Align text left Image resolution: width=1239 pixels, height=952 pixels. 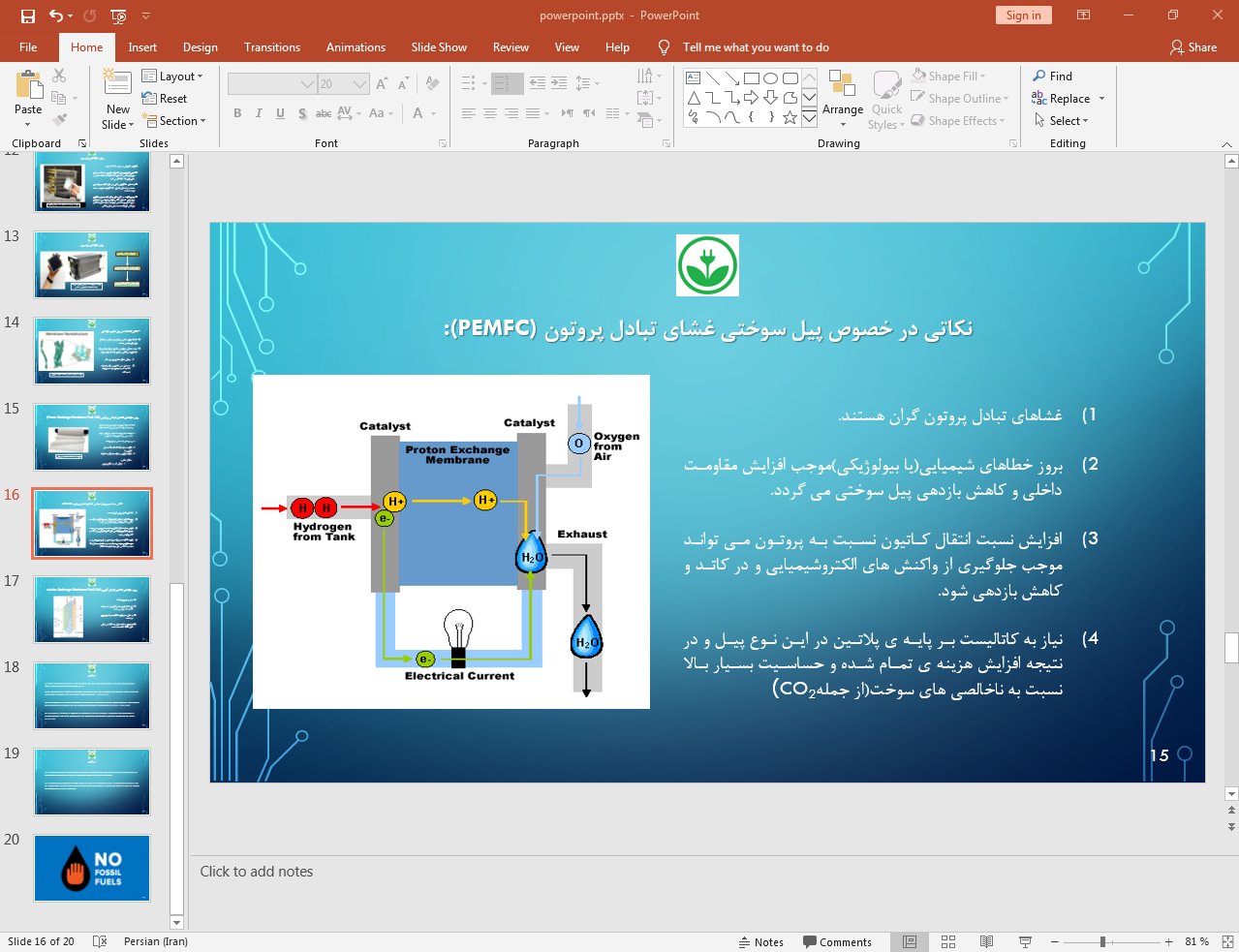coord(469,113)
